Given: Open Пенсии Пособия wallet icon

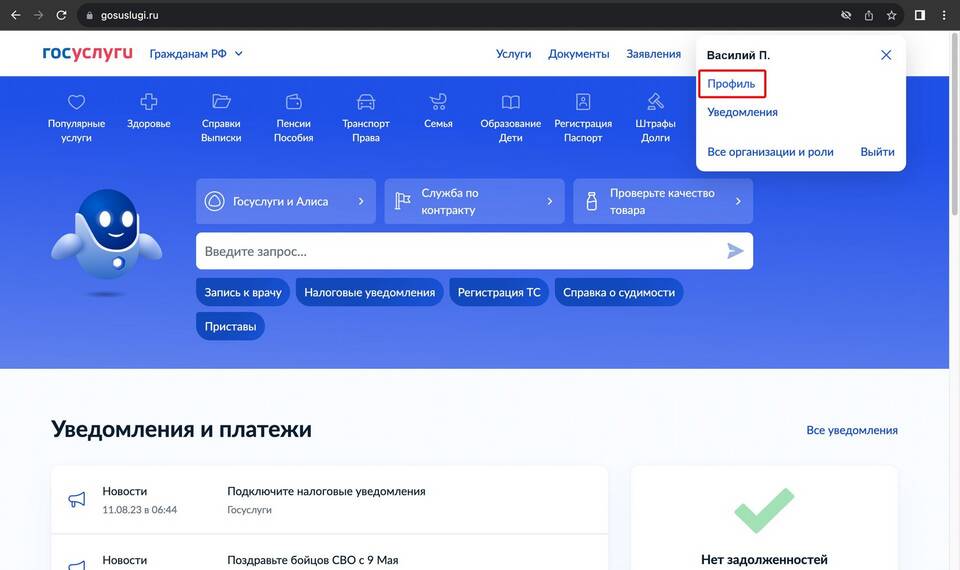Looking at the screenshot, I should coord(294,102).
